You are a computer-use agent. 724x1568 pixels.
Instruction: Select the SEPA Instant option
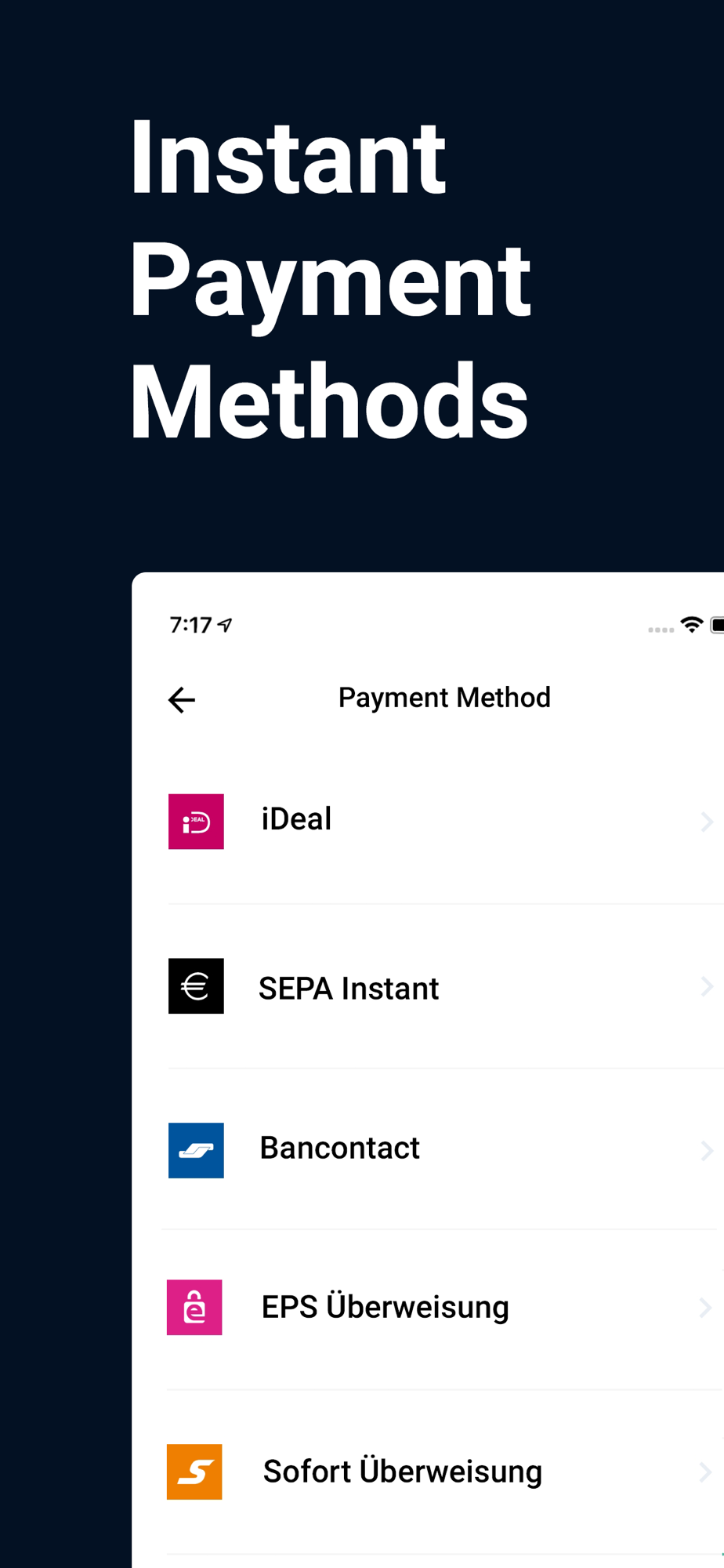(349, 988)
